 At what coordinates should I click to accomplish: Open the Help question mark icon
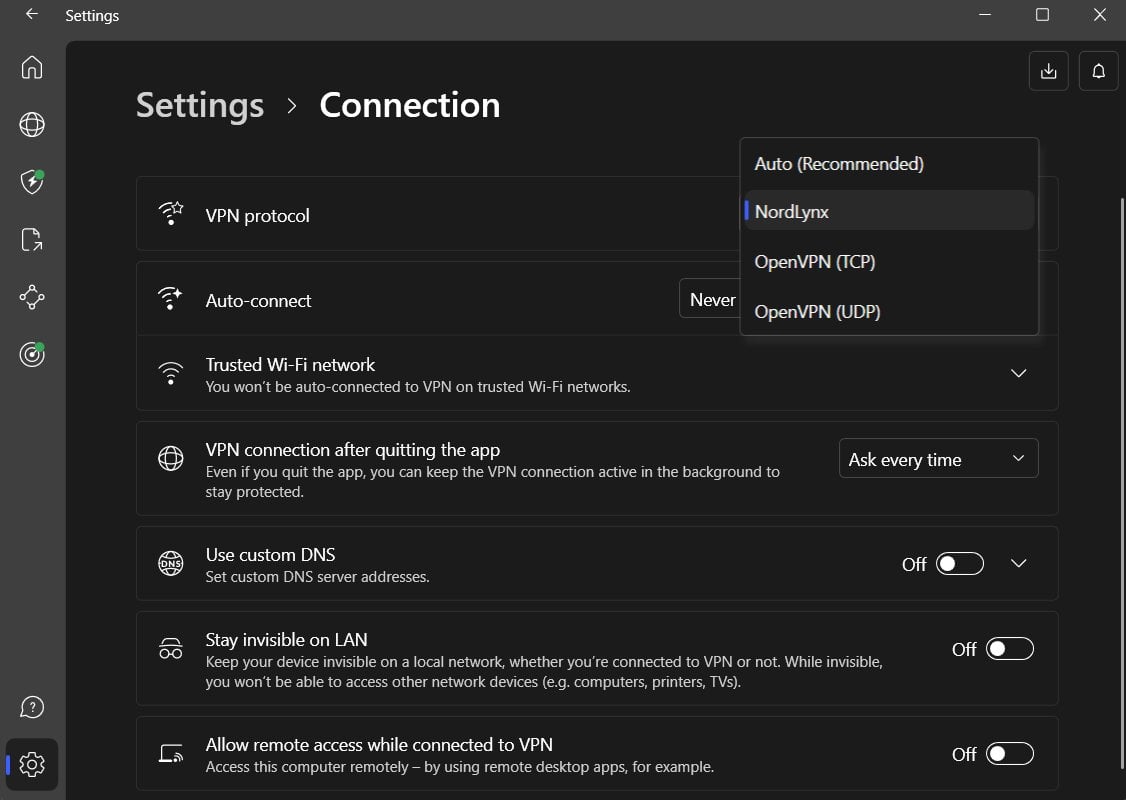point(32,707)
